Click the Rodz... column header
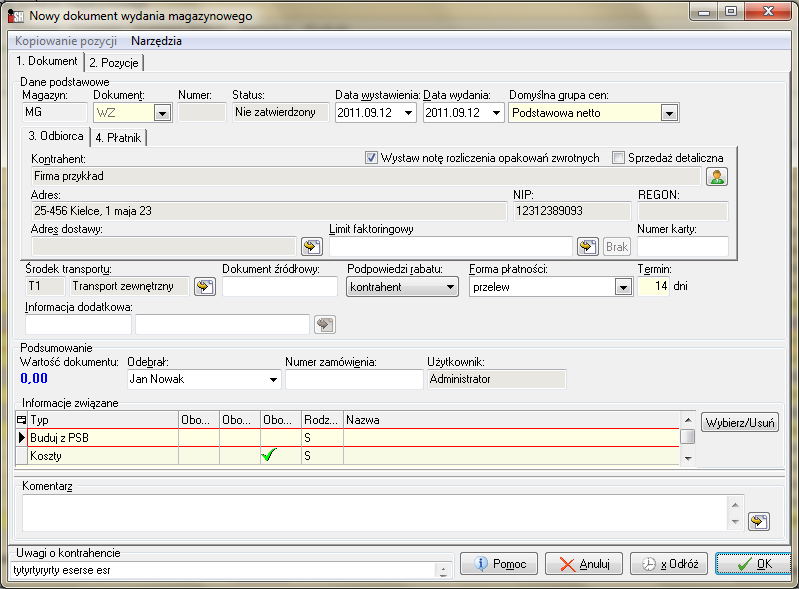Image resolution: width=799 pixels, height=589 pixels. coord(322,420)
